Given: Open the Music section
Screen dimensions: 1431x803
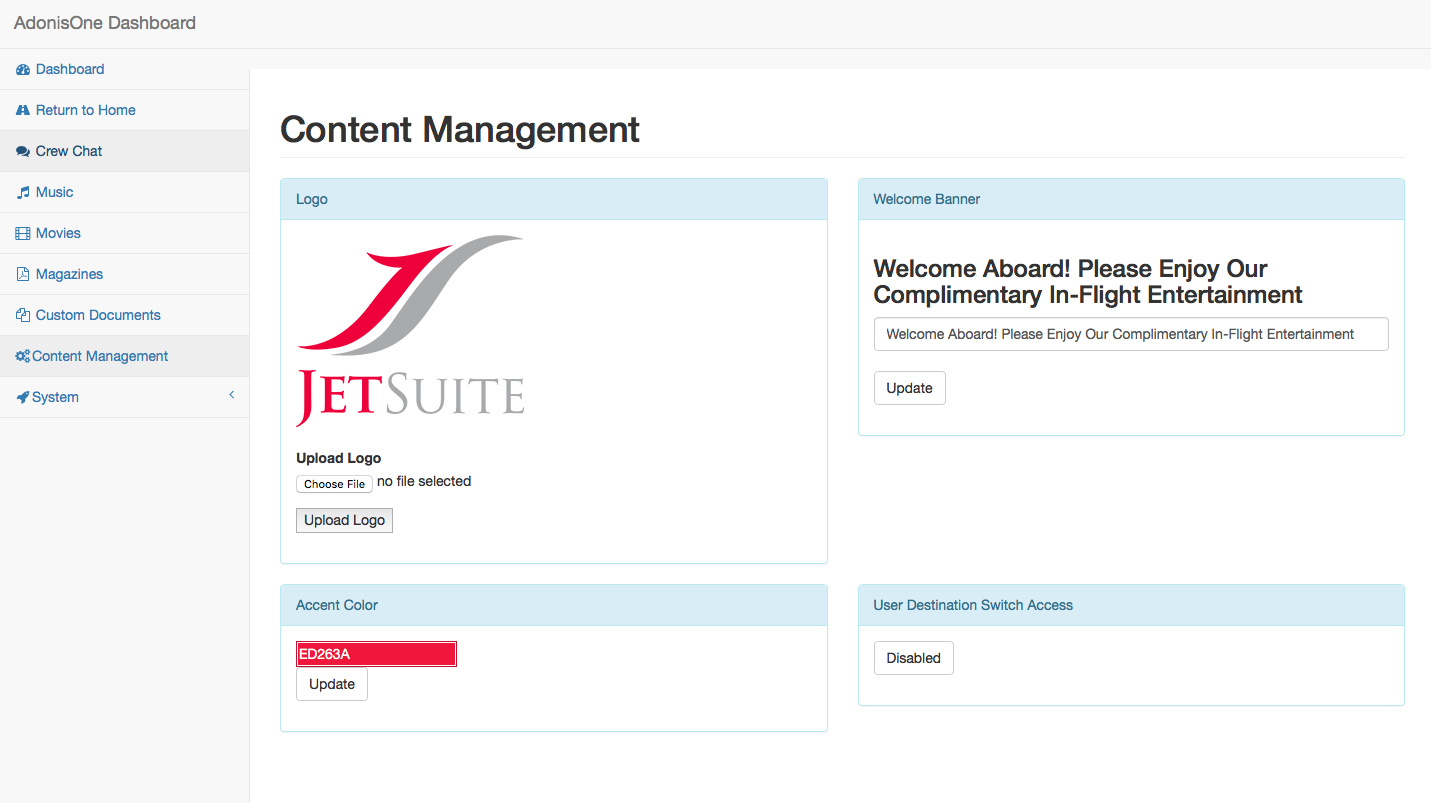Looking at the screenshot, I should pyautogui.click(x=124, y=192).
